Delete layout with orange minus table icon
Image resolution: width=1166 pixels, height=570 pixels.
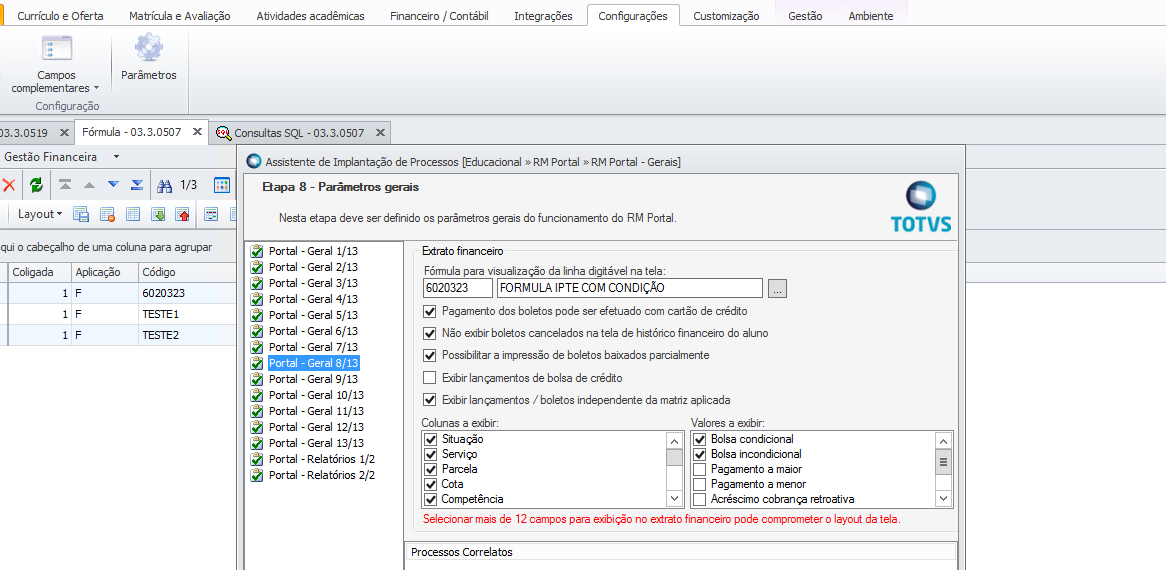coord(107,214)
